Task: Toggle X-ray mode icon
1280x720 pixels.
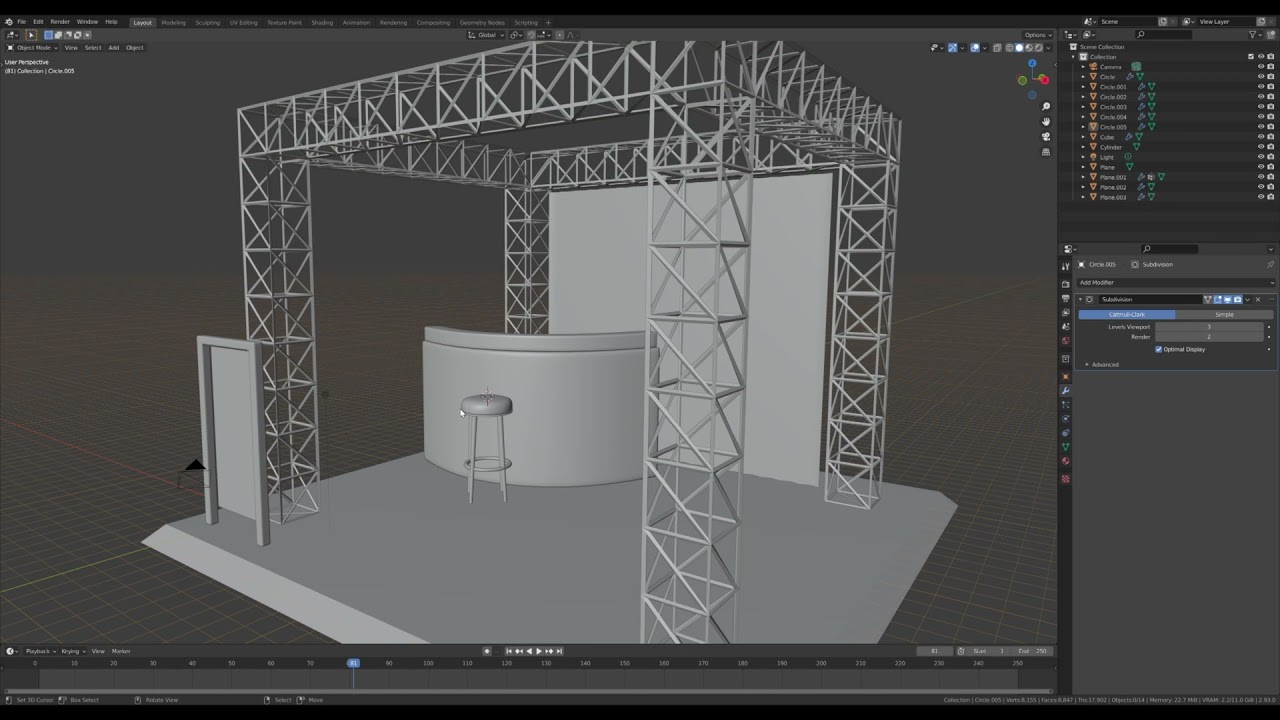Action: coord(997,47)
